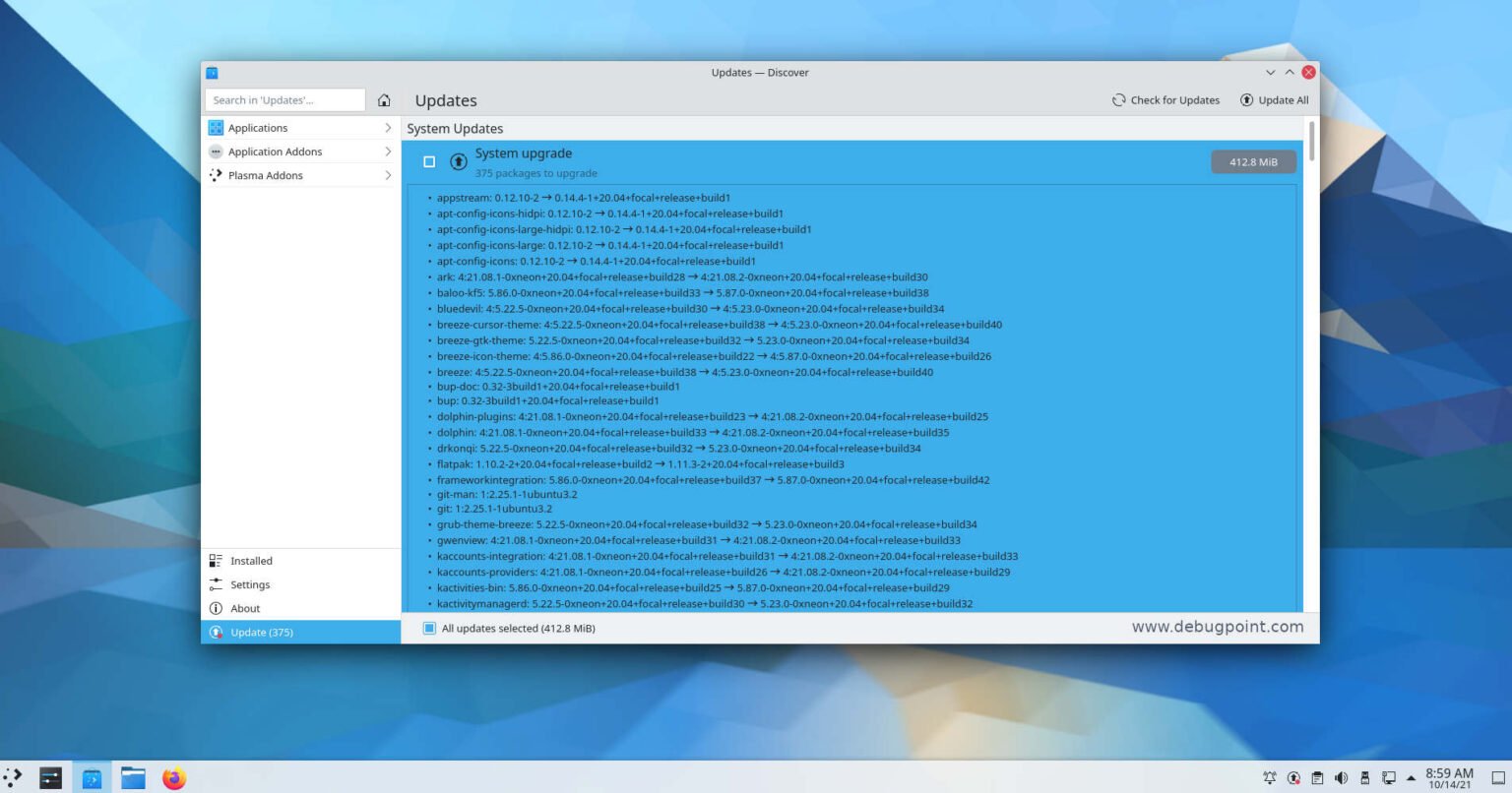Expand the Applications category chevron
Viewport: 1512px width, 793px height.
click(388, 128)
